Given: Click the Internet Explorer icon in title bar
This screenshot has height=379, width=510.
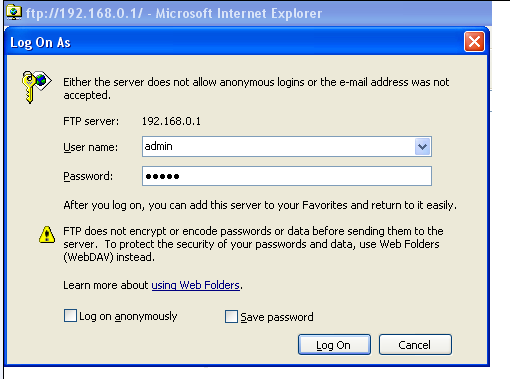Looking at the screenshot, I should pyautogui.click(x=14, y=13).
